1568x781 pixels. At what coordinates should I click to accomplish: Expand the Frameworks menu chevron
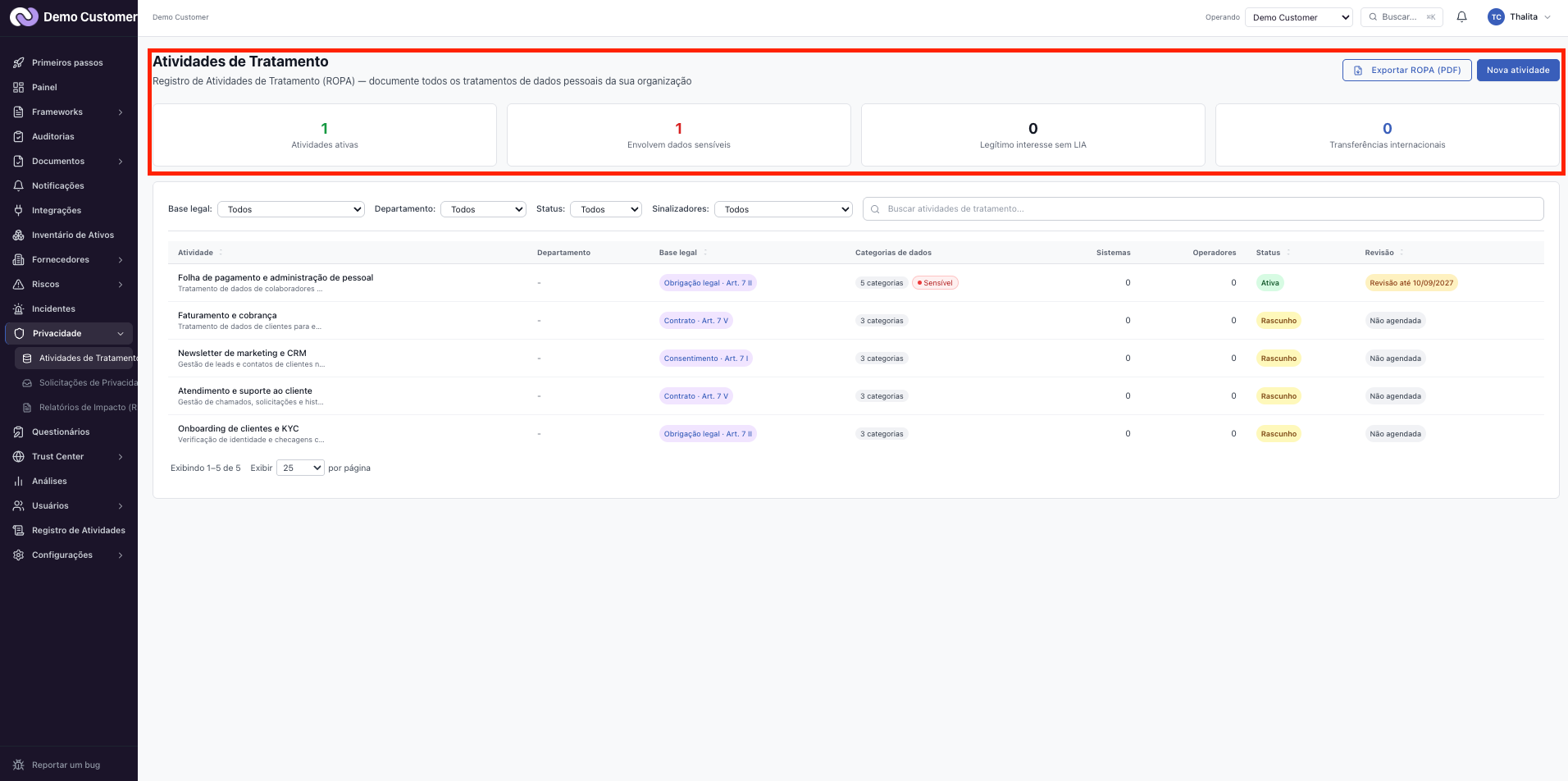pyautogui.click(x=121, y=112)
